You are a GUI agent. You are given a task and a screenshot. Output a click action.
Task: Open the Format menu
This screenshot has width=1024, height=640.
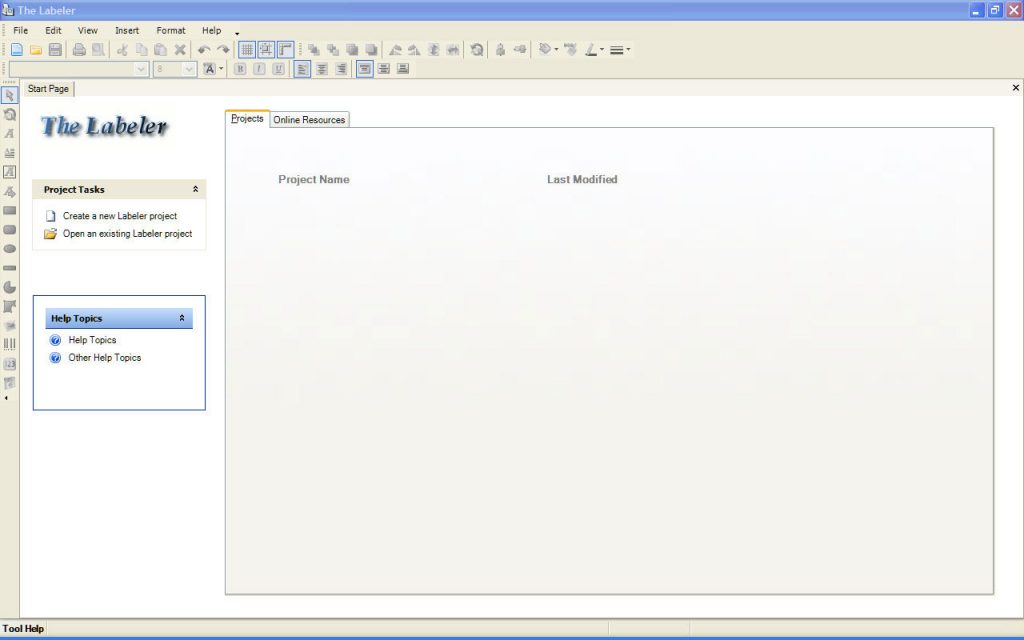[170, 31]
